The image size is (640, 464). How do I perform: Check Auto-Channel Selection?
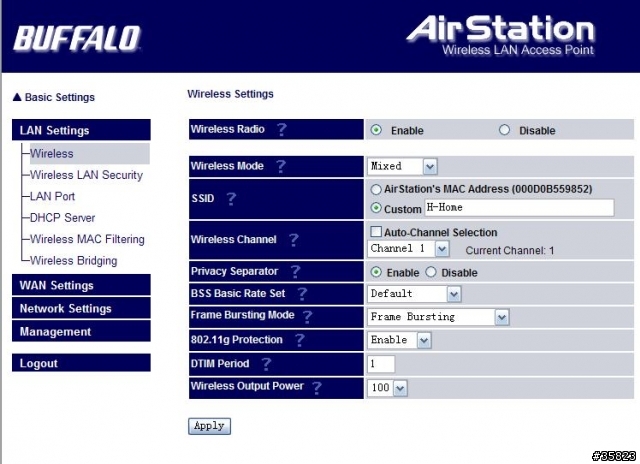[x=376, y=232]
